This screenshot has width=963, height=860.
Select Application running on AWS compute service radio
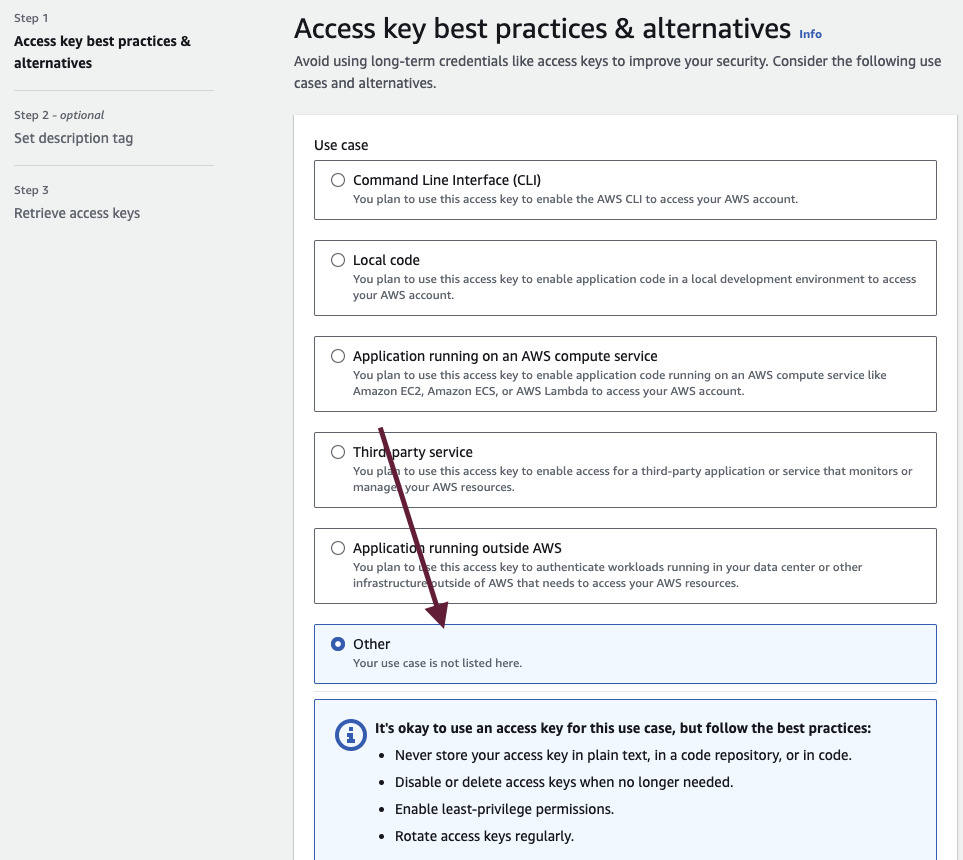click(338, 356)
